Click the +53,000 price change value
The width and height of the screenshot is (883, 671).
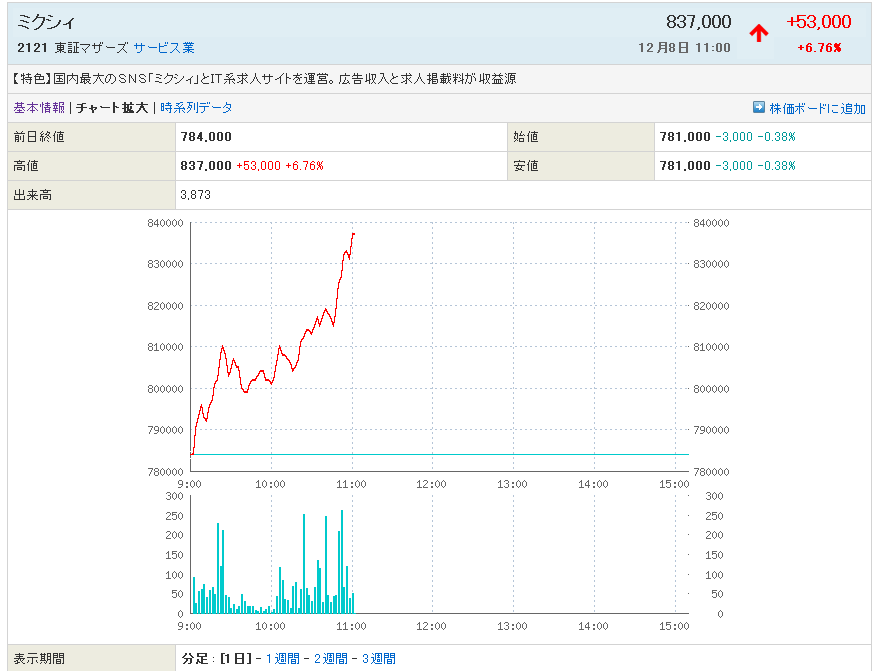(x=818, y=22)
